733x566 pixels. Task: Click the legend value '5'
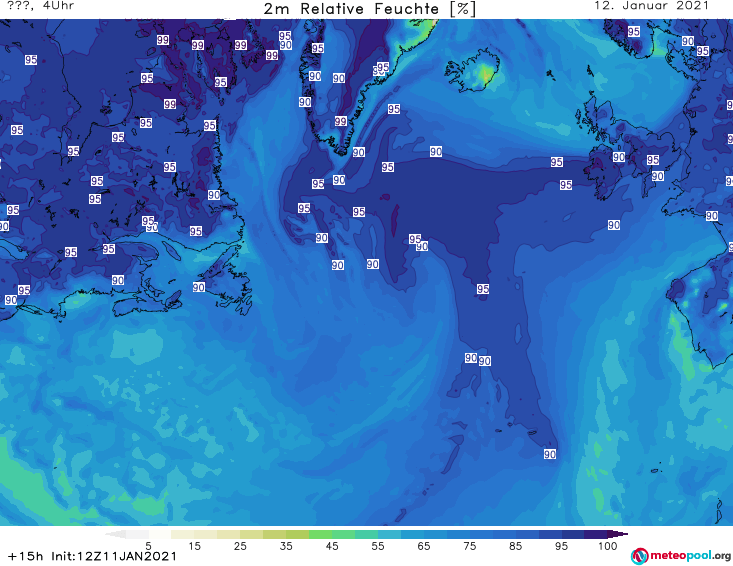pyautogui.click(x=148, y=546)
